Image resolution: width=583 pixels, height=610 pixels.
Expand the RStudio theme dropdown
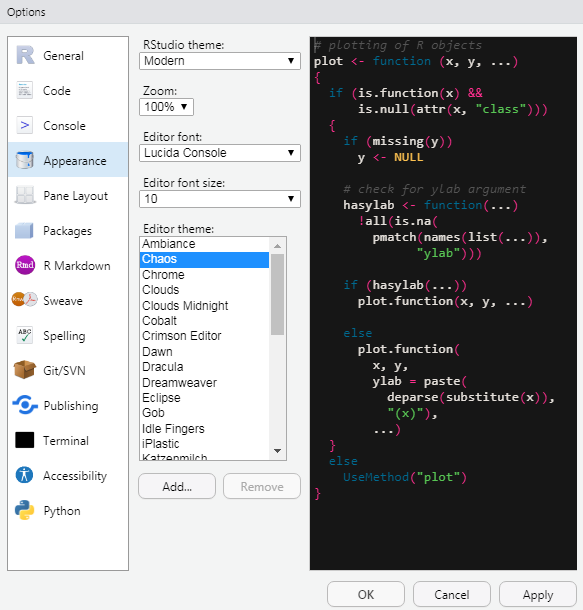tap(220, 61)
